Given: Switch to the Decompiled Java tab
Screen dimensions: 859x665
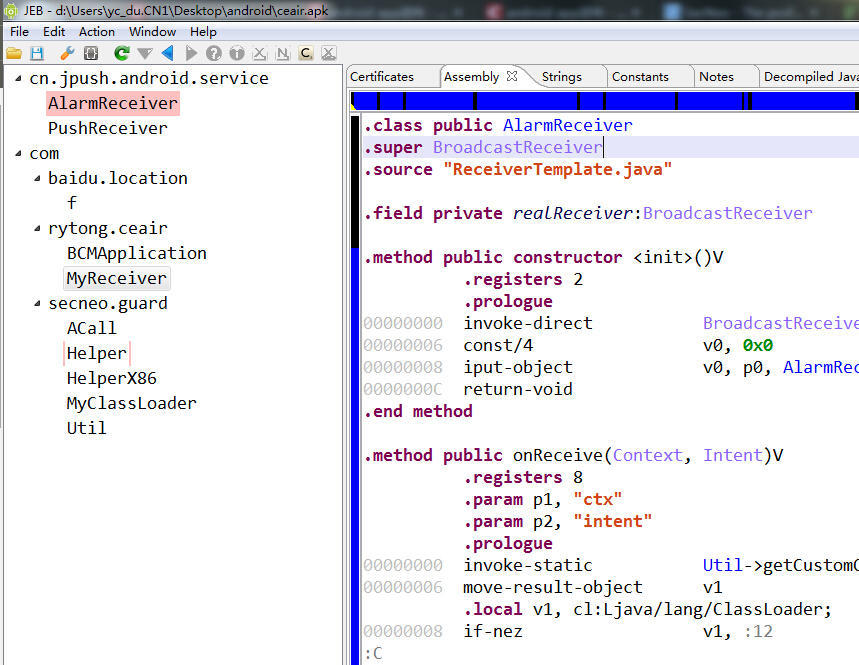Looking at the screenshot, I should tap(810, 77).
